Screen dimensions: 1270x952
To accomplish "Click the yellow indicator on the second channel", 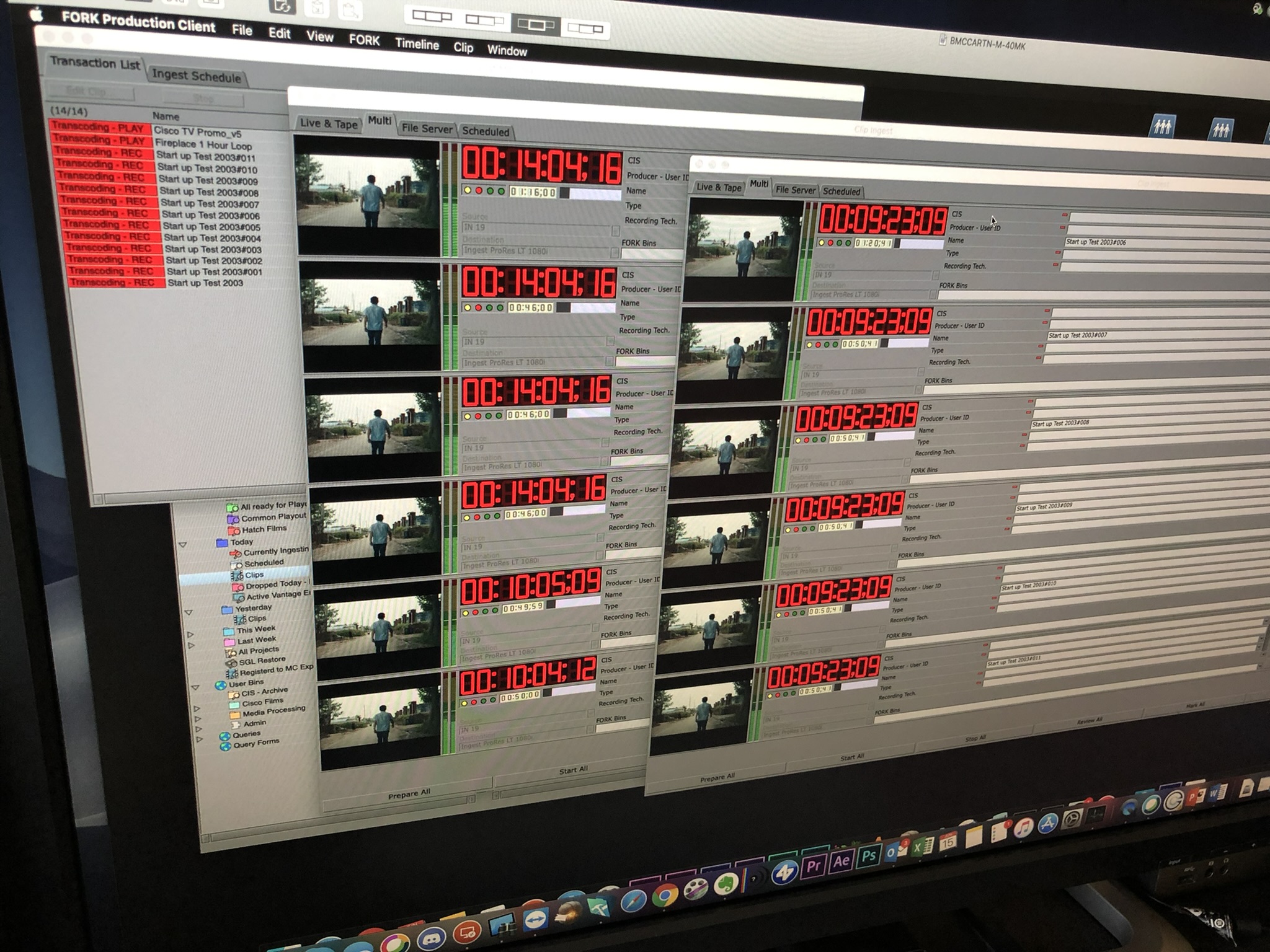I will click(467, 307).
